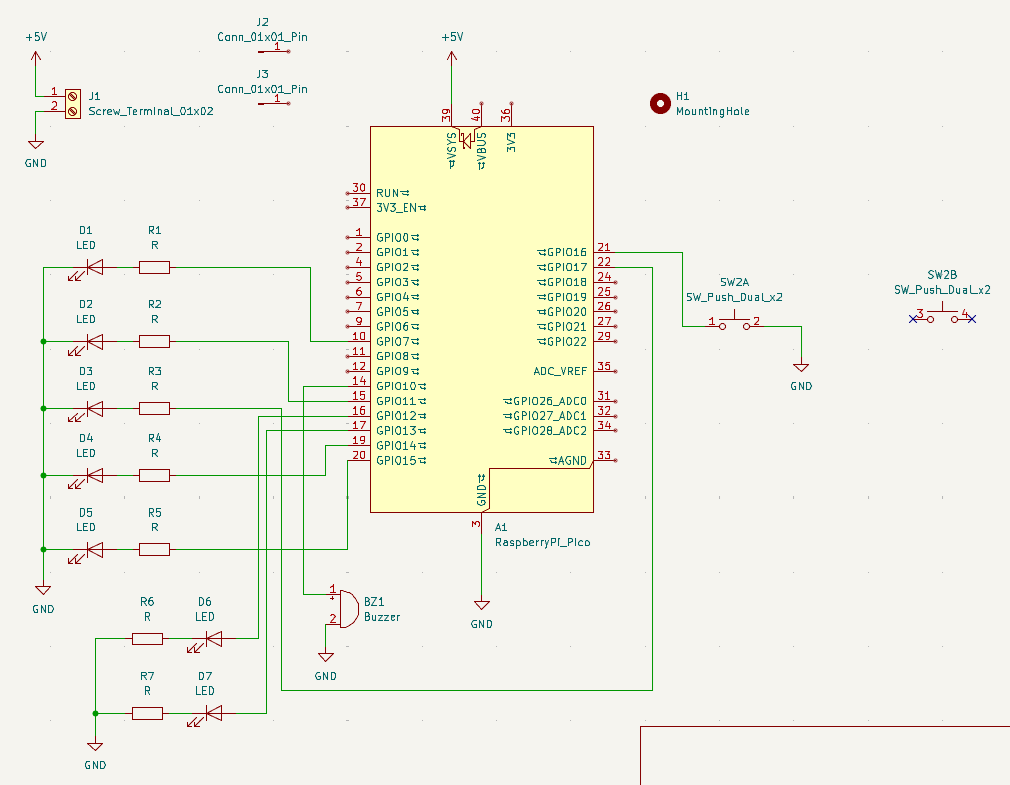1010x785 pixels.
Task: Click the no-connect X on SW2B pin 4
Action: pyautogui.click(x=972, y=319)
